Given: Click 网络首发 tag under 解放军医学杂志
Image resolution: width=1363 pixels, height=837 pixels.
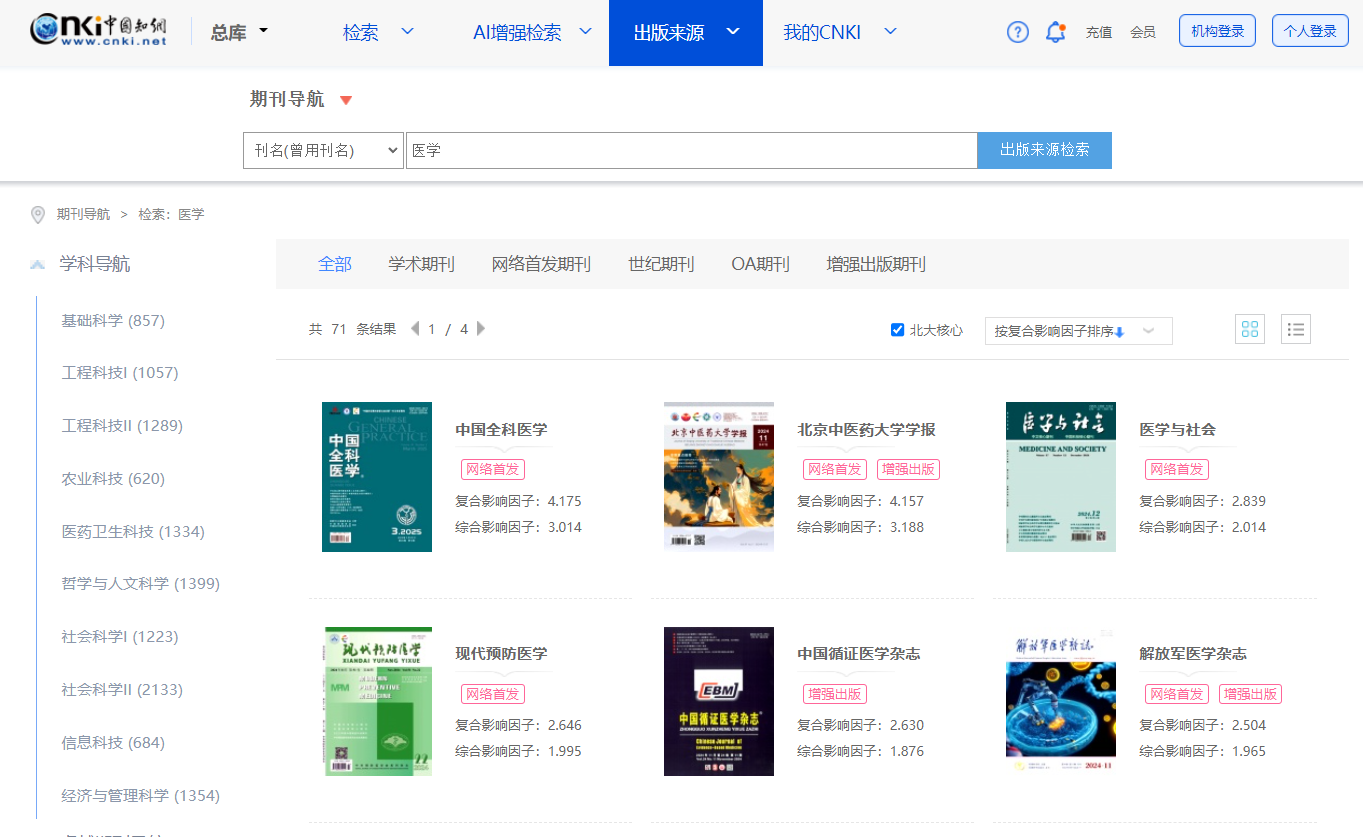Looking at the screenshot, I should coord(1177,694).
